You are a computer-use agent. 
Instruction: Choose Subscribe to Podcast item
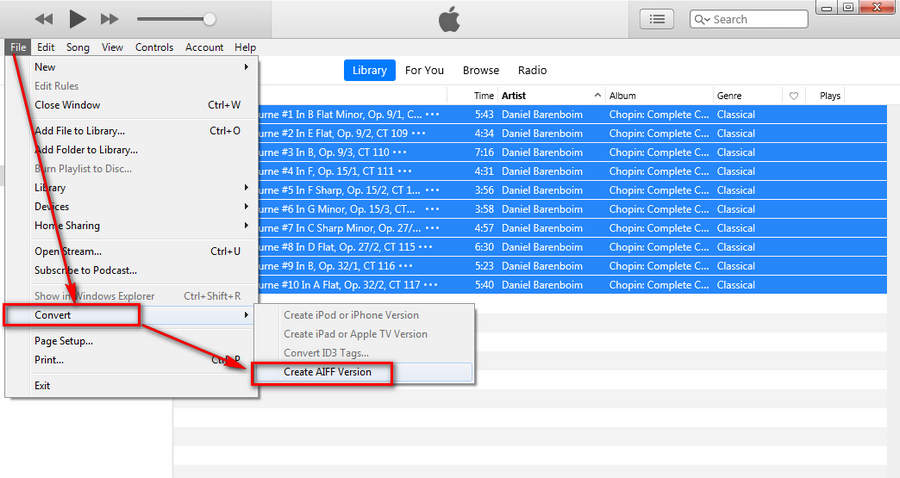click(141, 270)
